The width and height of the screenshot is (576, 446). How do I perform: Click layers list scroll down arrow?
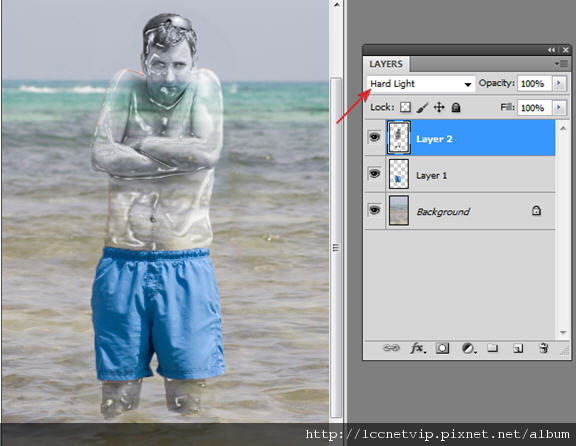tap(563, 332)
